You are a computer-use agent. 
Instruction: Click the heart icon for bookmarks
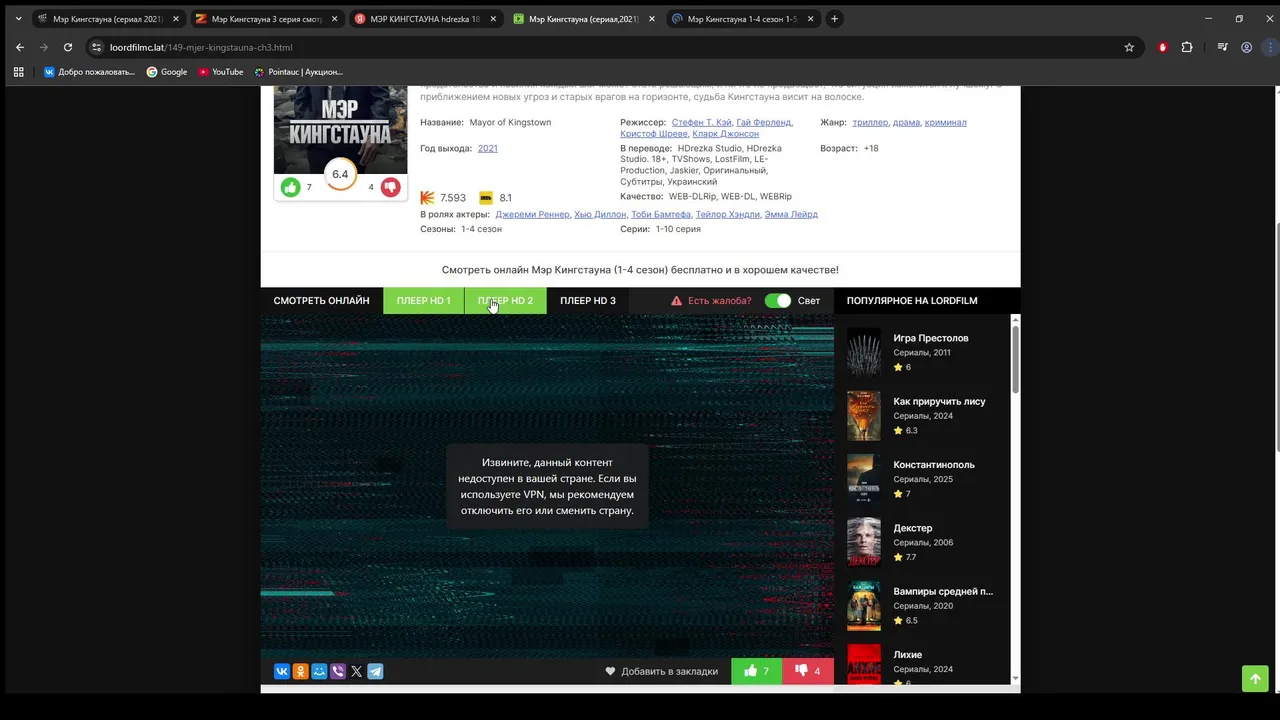(610, 671)
